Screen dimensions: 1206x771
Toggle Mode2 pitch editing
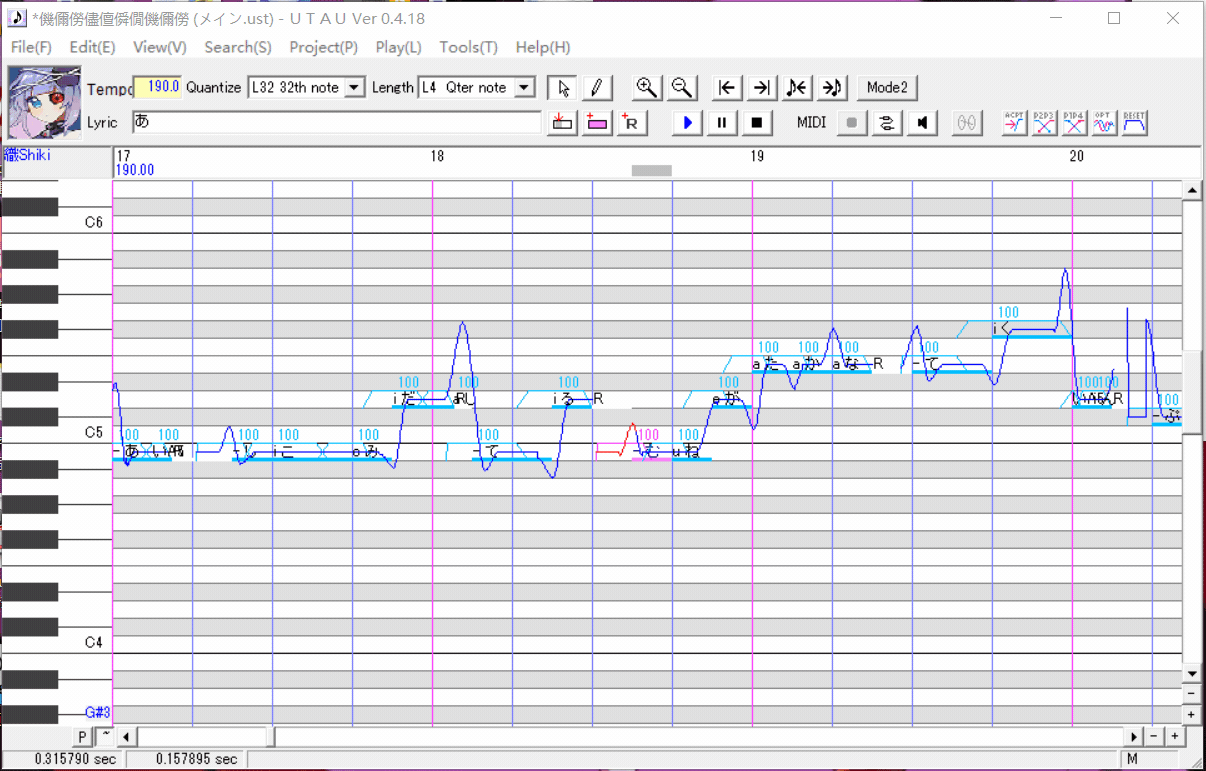[x=887, y=88]
